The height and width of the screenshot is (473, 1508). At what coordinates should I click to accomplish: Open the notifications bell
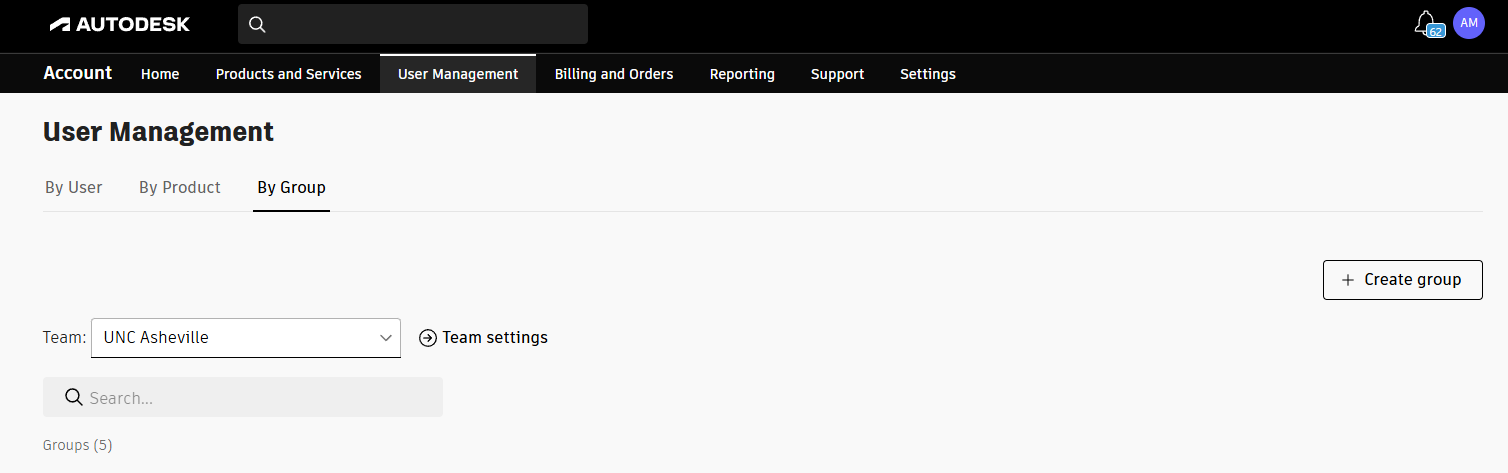tap(1425, 23)
